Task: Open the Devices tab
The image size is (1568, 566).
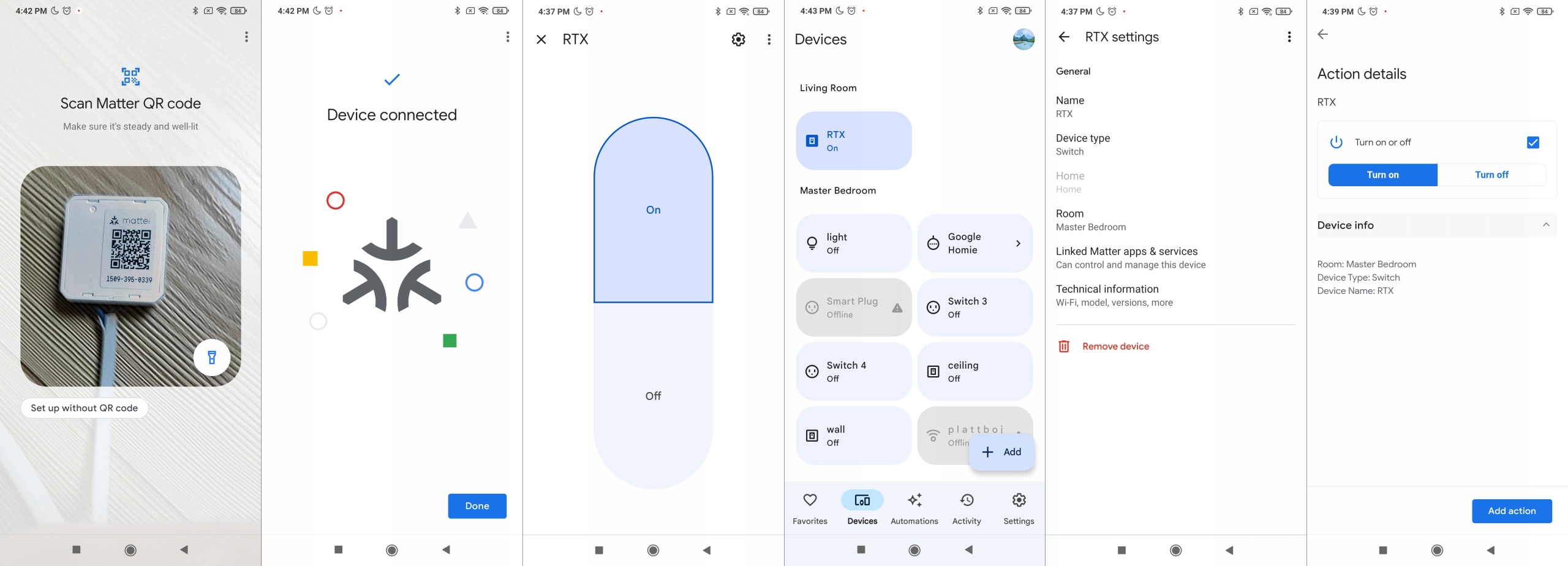Action: click(862, 500)
